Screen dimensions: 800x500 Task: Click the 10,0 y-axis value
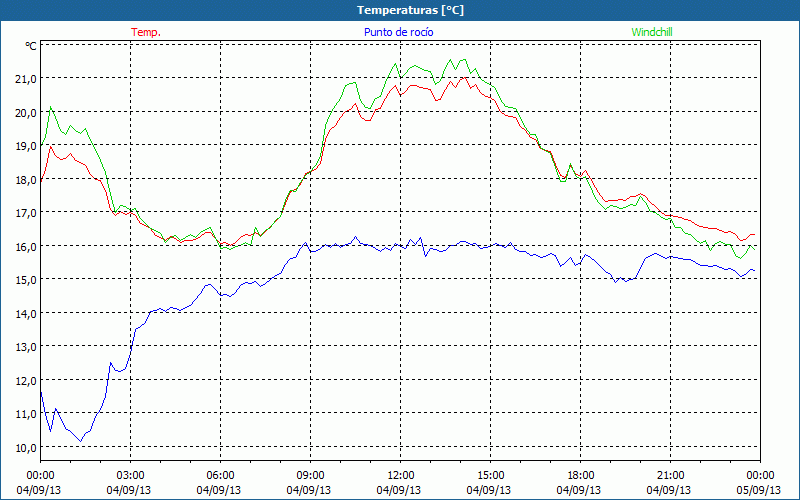point(27,447)
